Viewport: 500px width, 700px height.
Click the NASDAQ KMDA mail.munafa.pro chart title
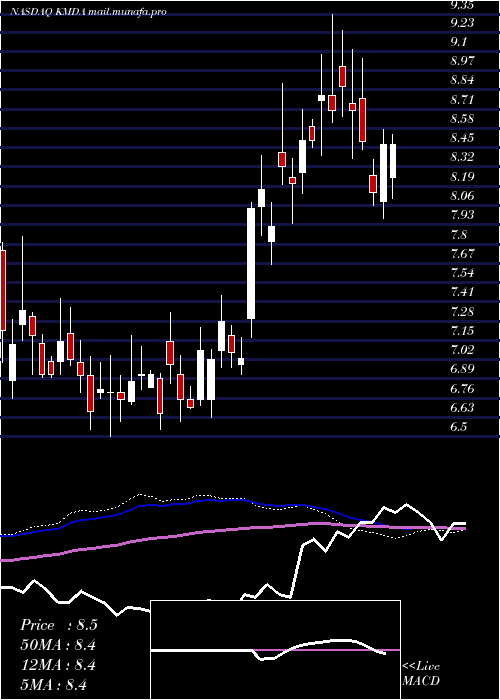[x=88, y=12]
